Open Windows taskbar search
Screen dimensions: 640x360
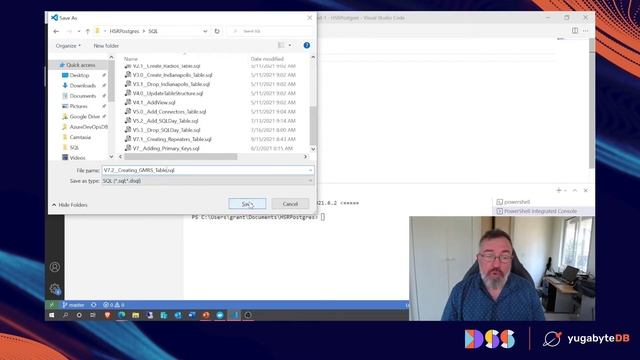(65, 315)
